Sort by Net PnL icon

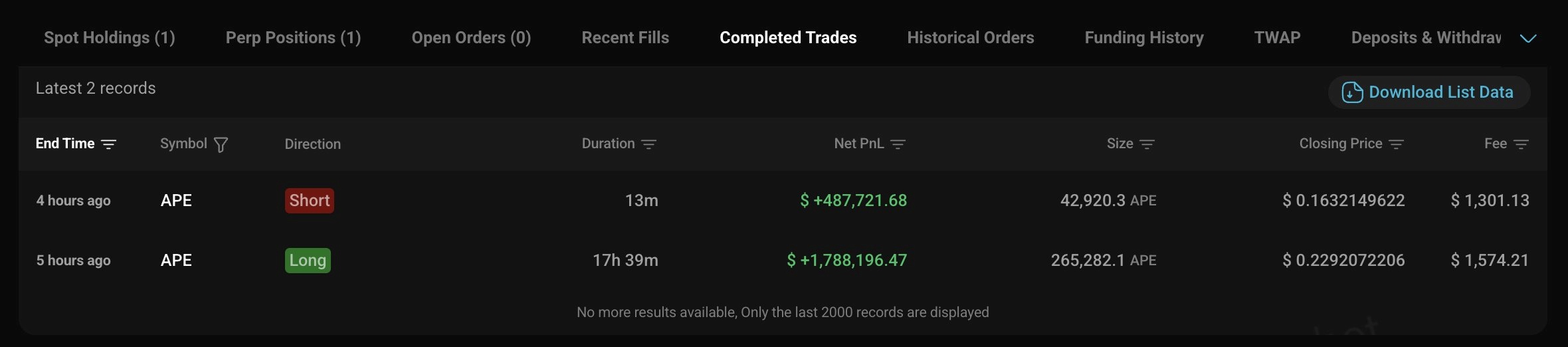pos(898,144)
